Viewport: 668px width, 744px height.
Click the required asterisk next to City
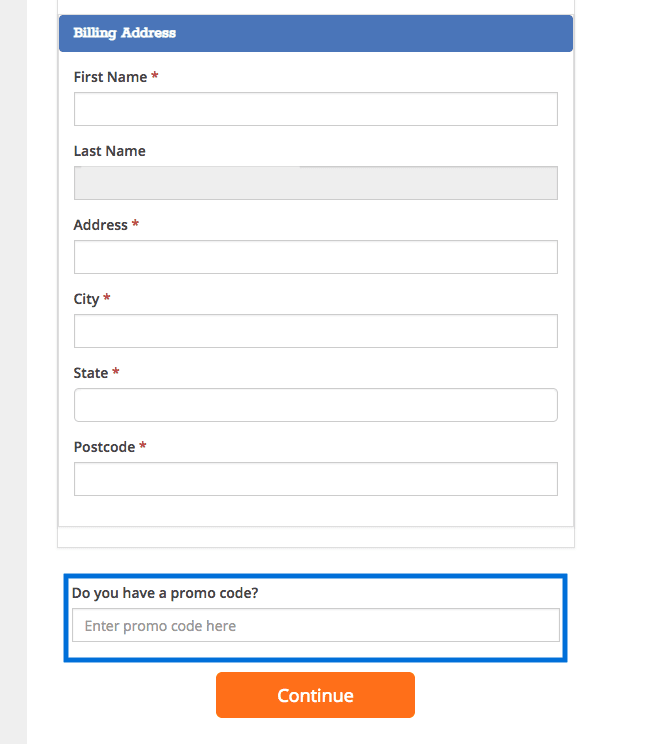107,299
